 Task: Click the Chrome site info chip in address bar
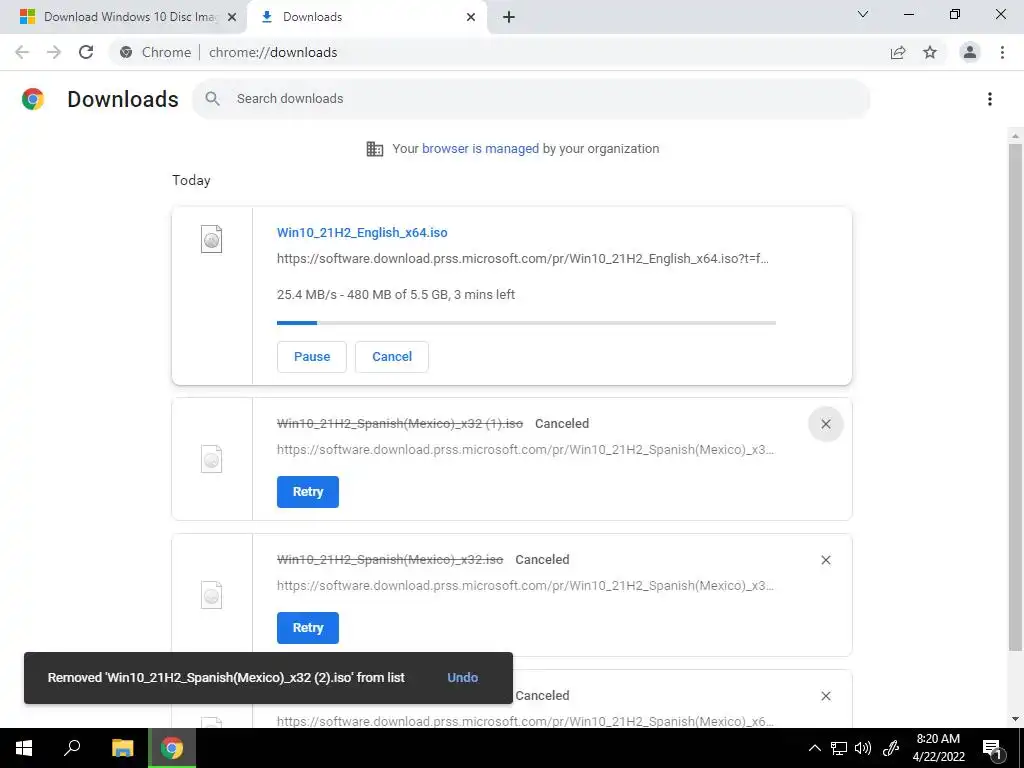point(156,52)
